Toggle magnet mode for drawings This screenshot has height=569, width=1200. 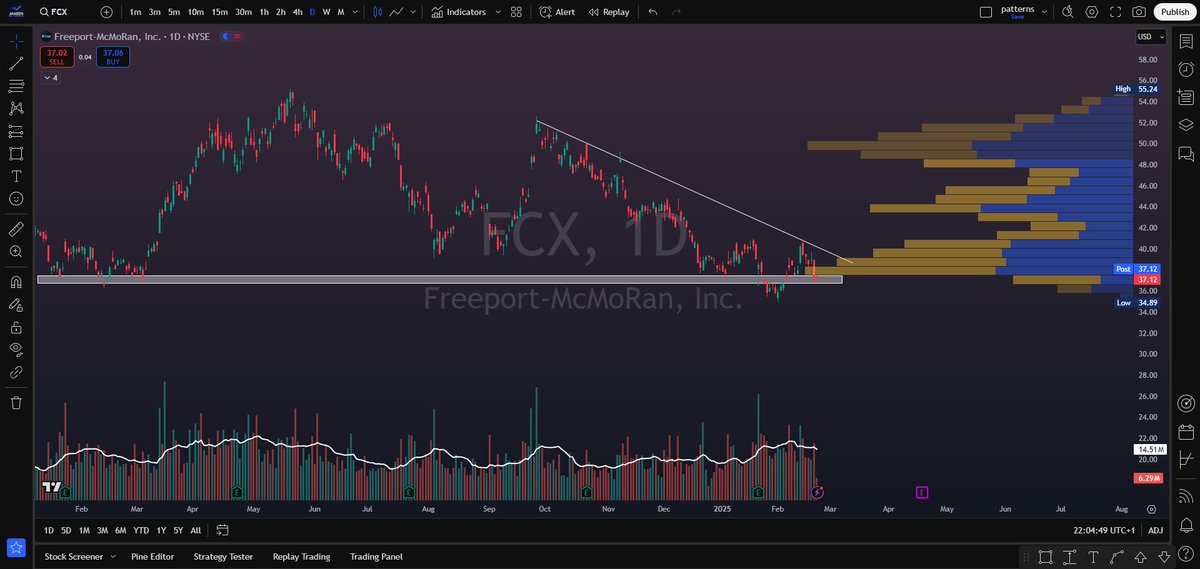pyautogui.click(x=16, y=282)
